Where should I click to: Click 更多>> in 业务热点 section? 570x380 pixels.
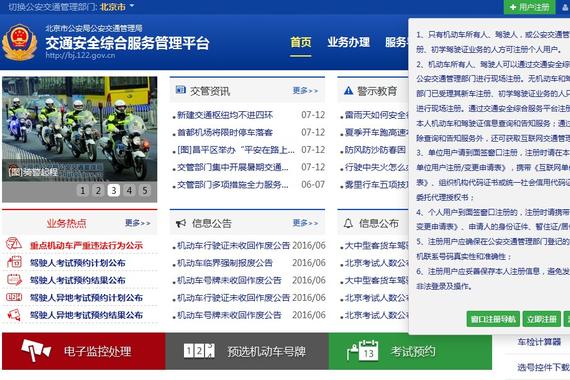click(x=137, y=223)
